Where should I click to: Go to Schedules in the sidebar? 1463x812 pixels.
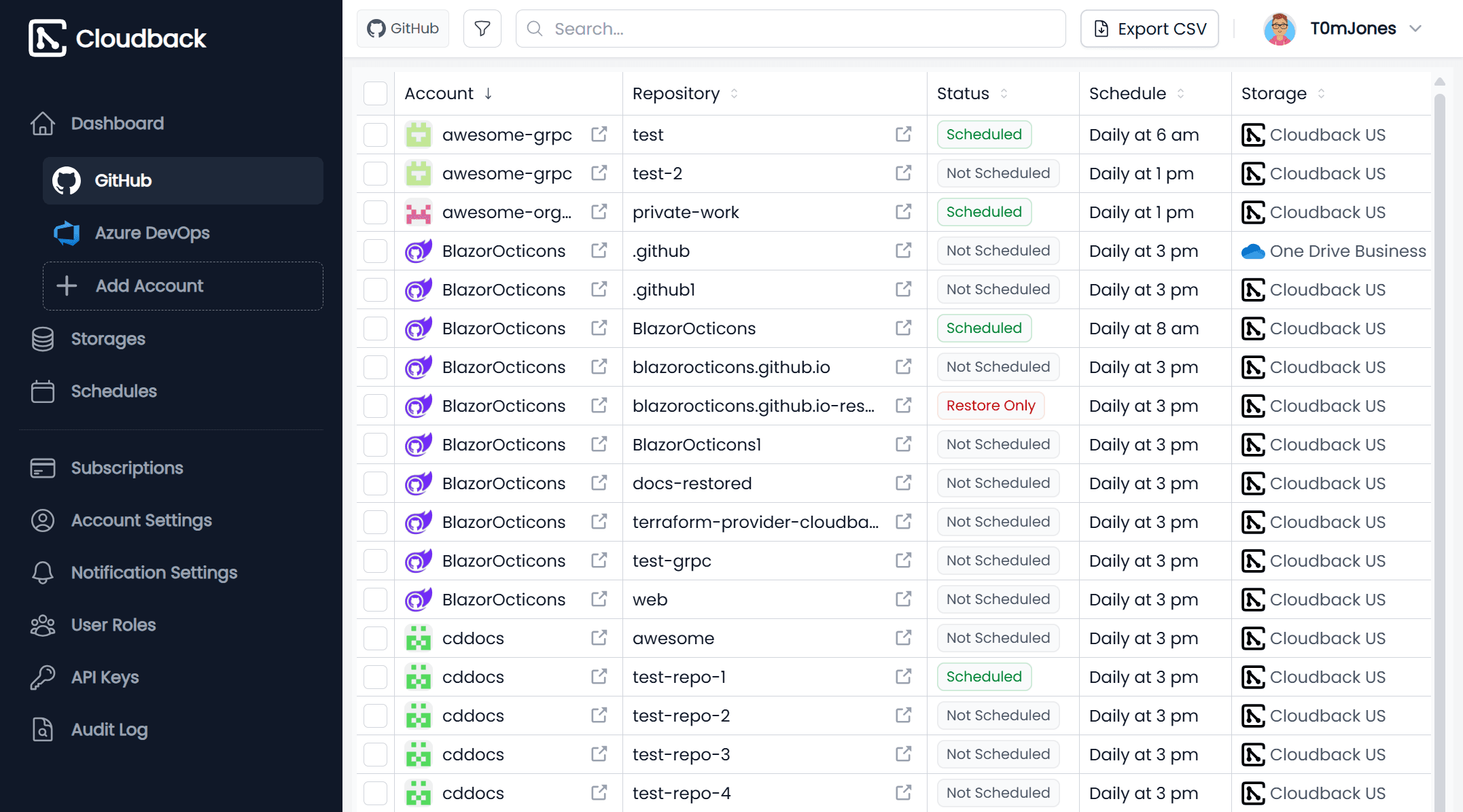(113, 391)
